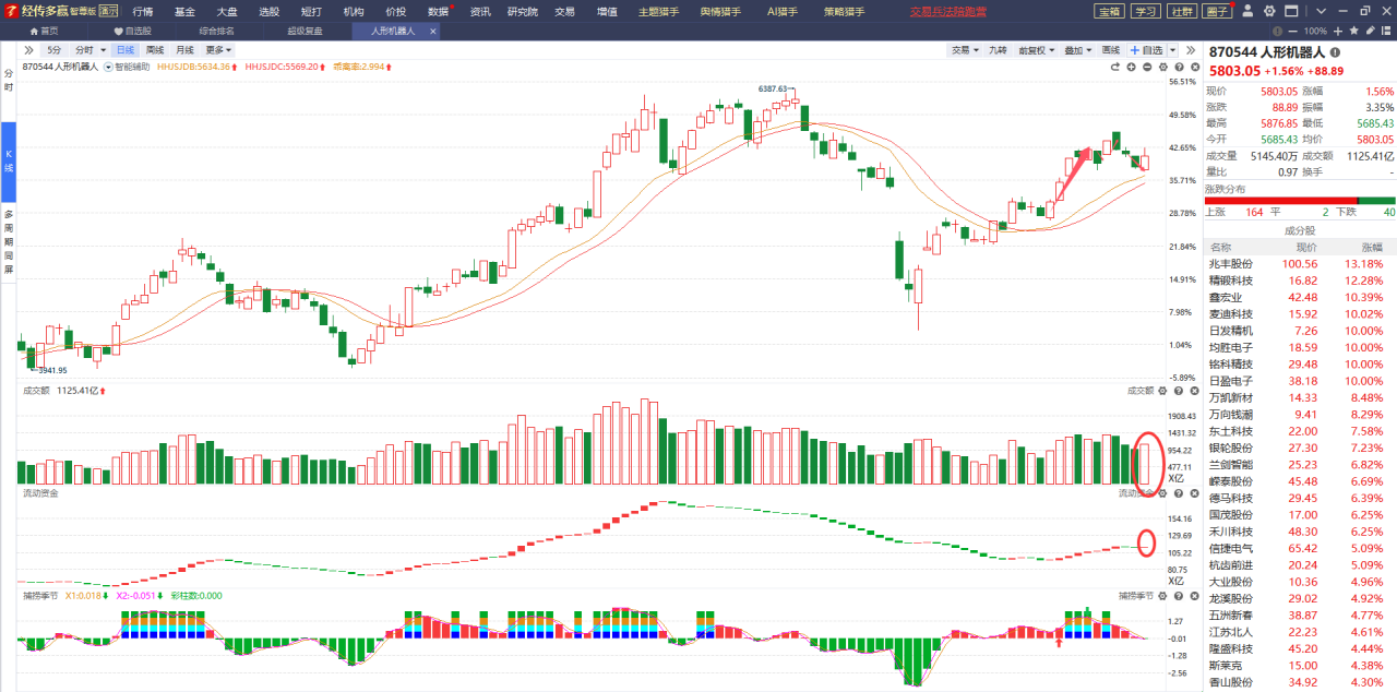Open settings gear of 成交额 panel
The width and height of the screenshot is (1397, 693).
[1163, 391]
